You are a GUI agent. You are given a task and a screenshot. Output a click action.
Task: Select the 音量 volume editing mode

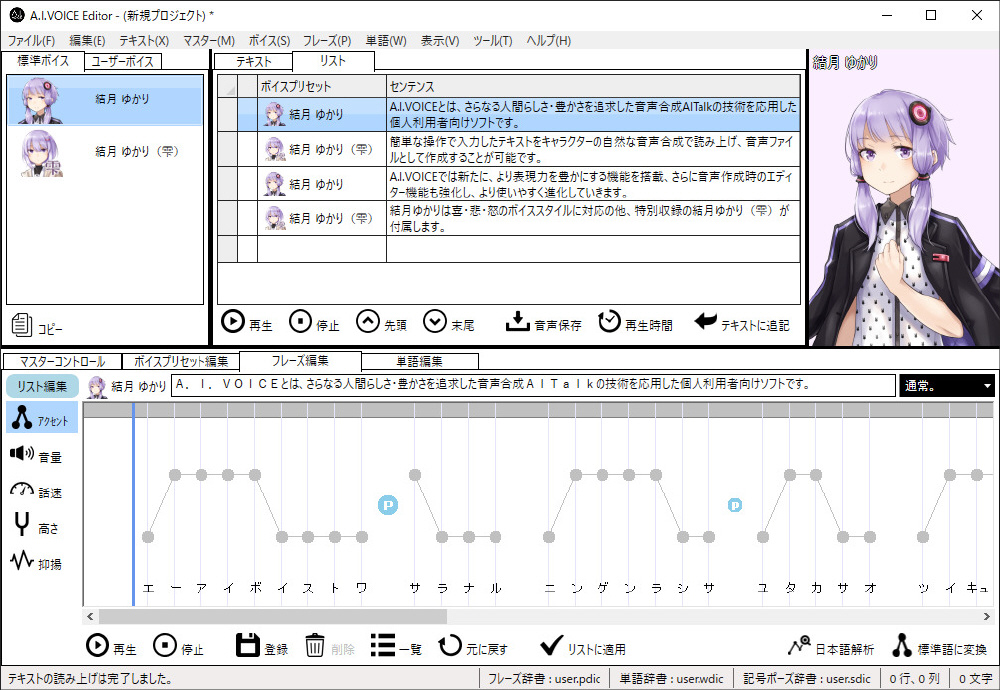pos(22,455)
